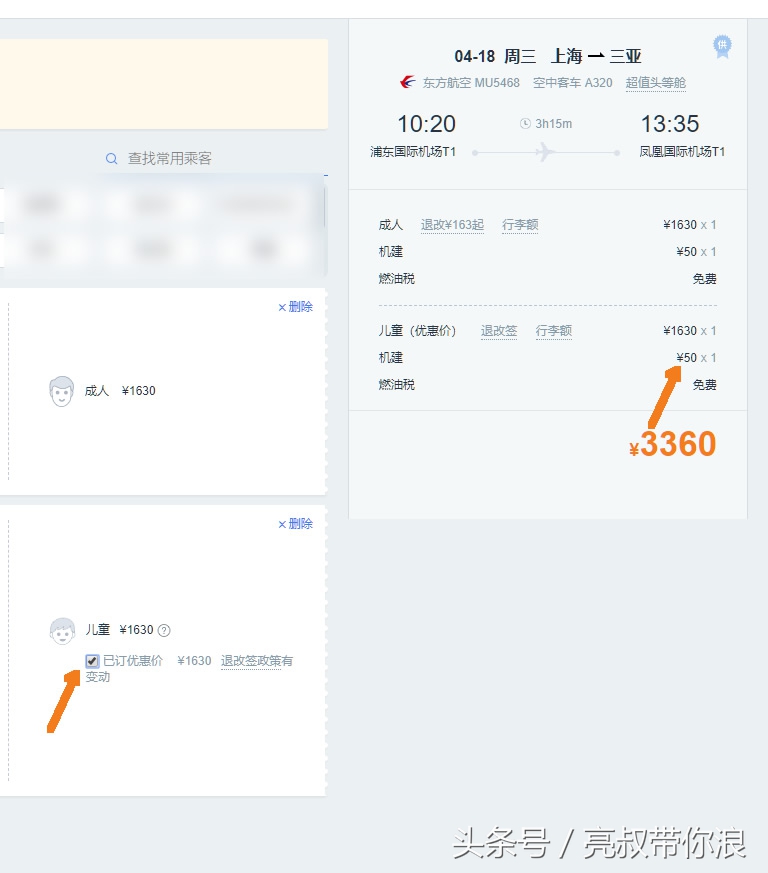This screenshot has width=768, height=873.
Task: Delete the adult passenger card
Action: click(x=296, y=307)
